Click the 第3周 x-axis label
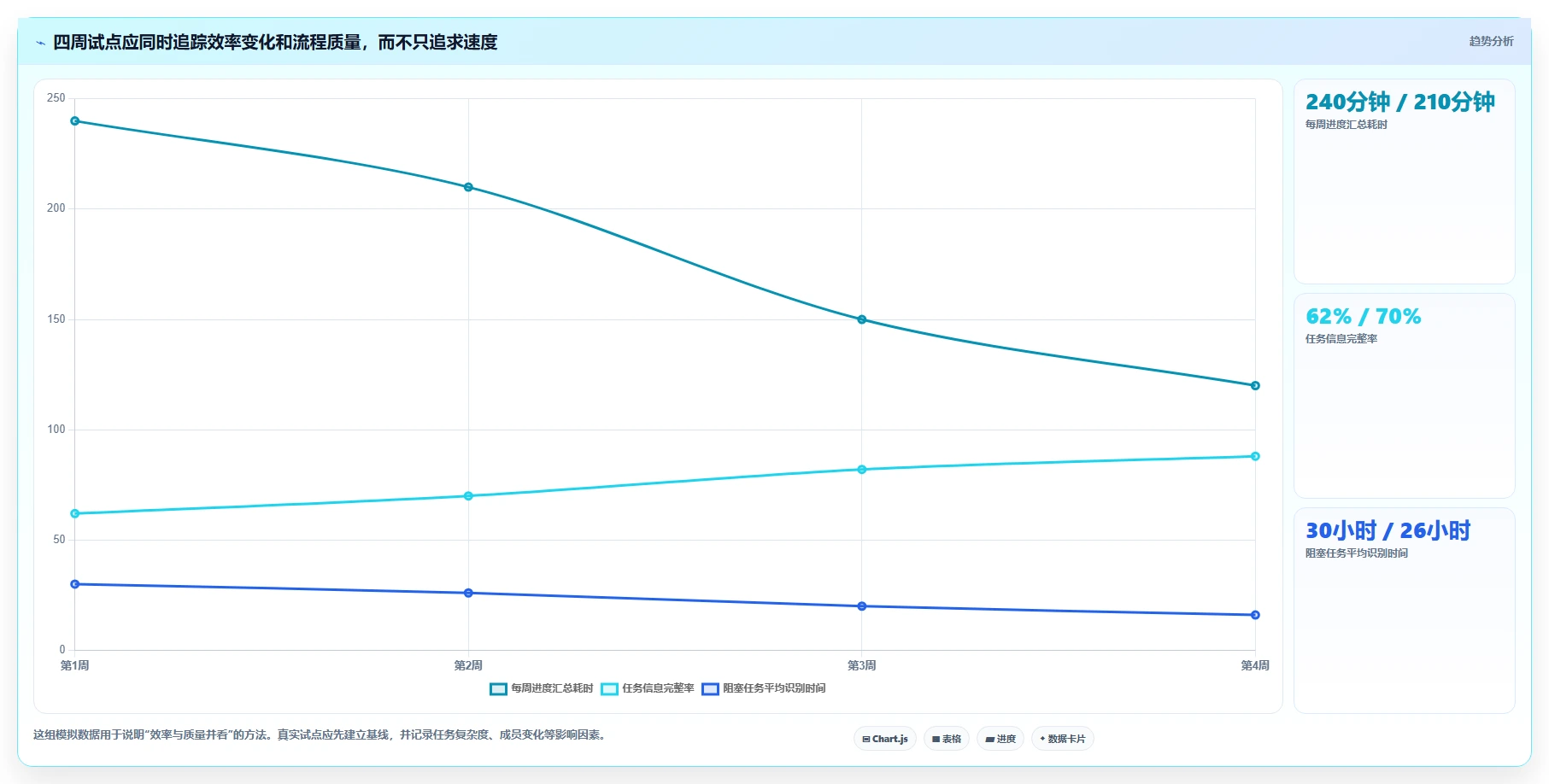The width and height of the screenshot is (1549, 784). pos(861,665)
